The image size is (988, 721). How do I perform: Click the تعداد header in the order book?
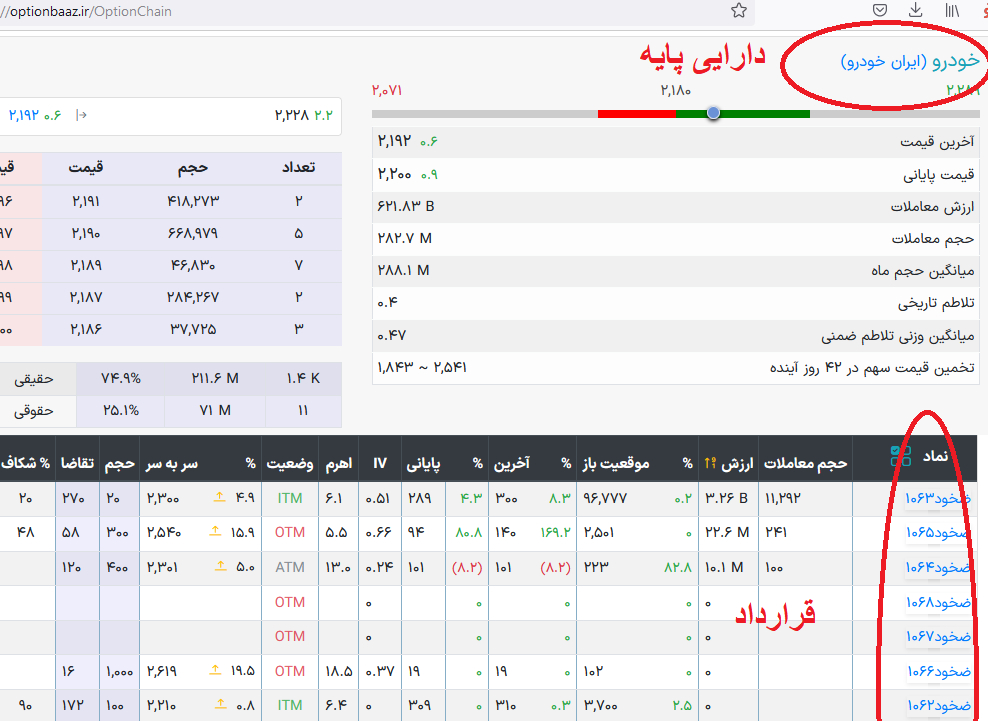pos(299,167)
